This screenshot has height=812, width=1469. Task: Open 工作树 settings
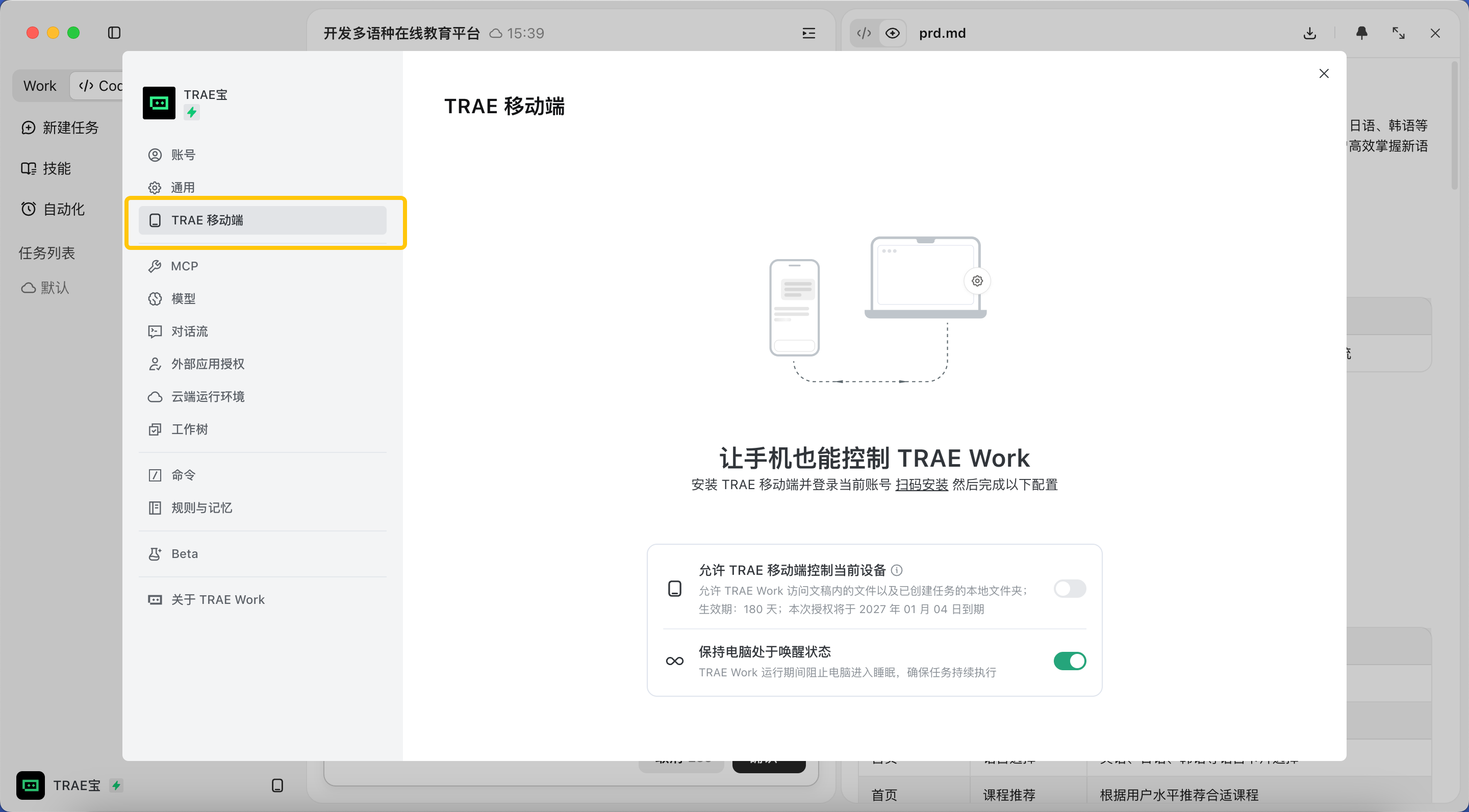[x=262, y=429]
